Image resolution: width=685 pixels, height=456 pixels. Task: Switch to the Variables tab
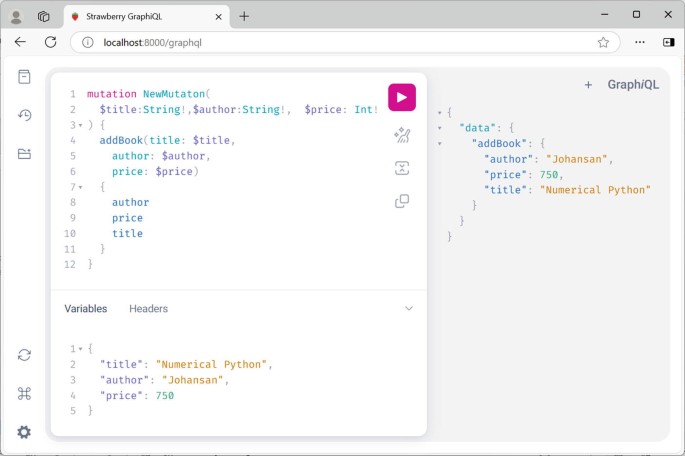click(86, 308)
